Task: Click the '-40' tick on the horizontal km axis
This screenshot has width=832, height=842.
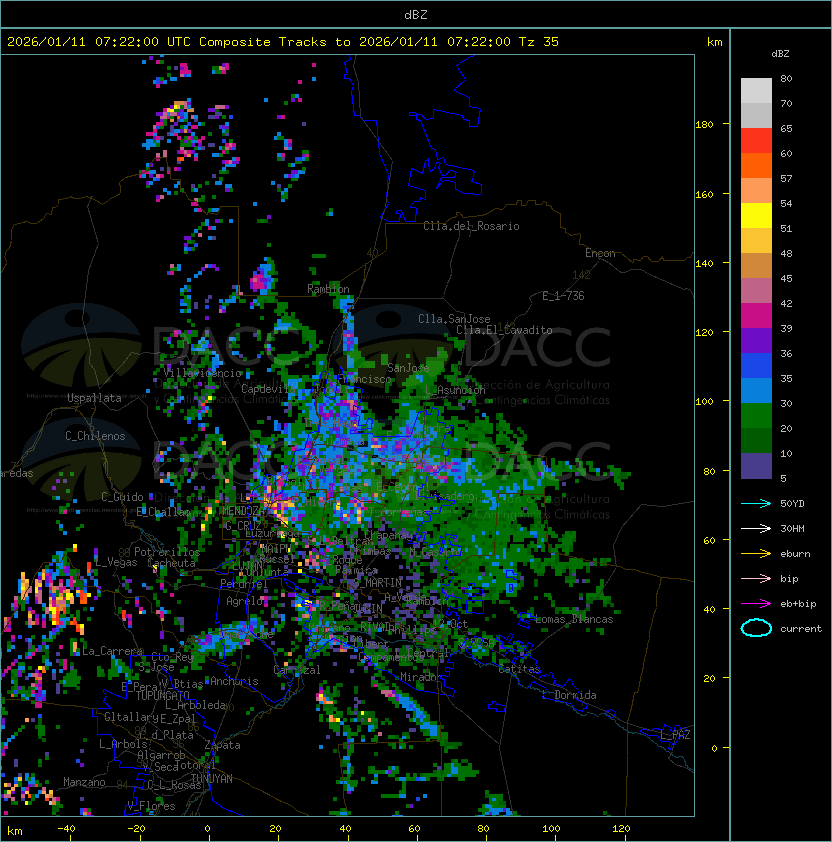Action: (66, 829)
